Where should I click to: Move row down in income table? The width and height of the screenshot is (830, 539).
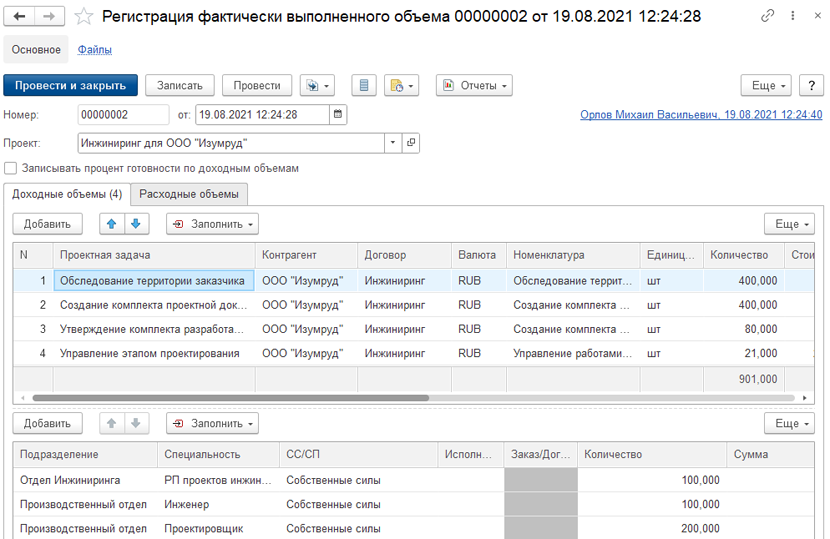pos(136,224)
